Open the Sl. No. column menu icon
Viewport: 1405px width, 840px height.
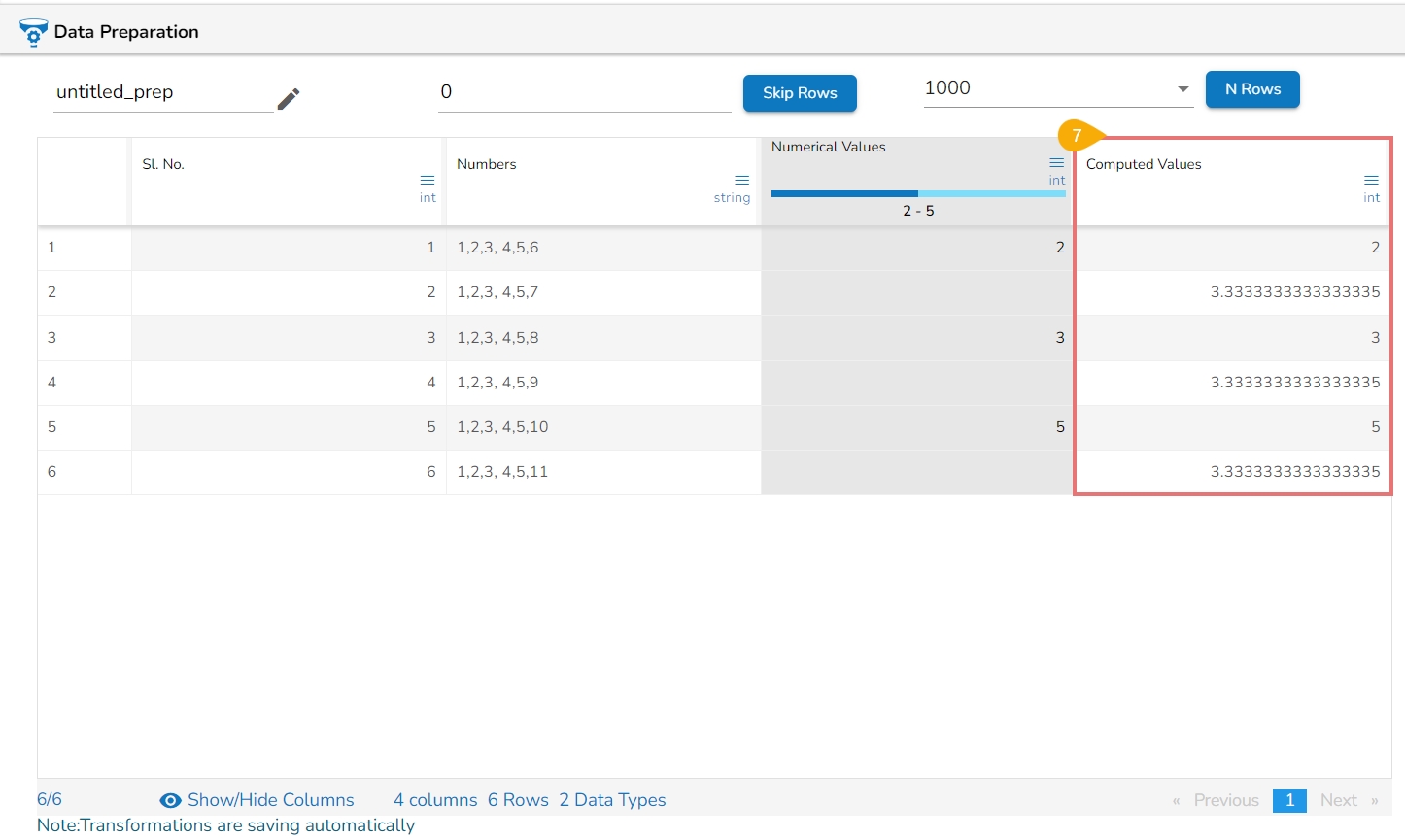click(428, 181)
